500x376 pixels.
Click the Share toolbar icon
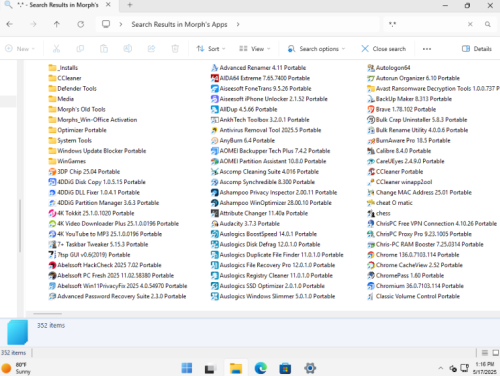pyautogui.click(x=151, y=49)
